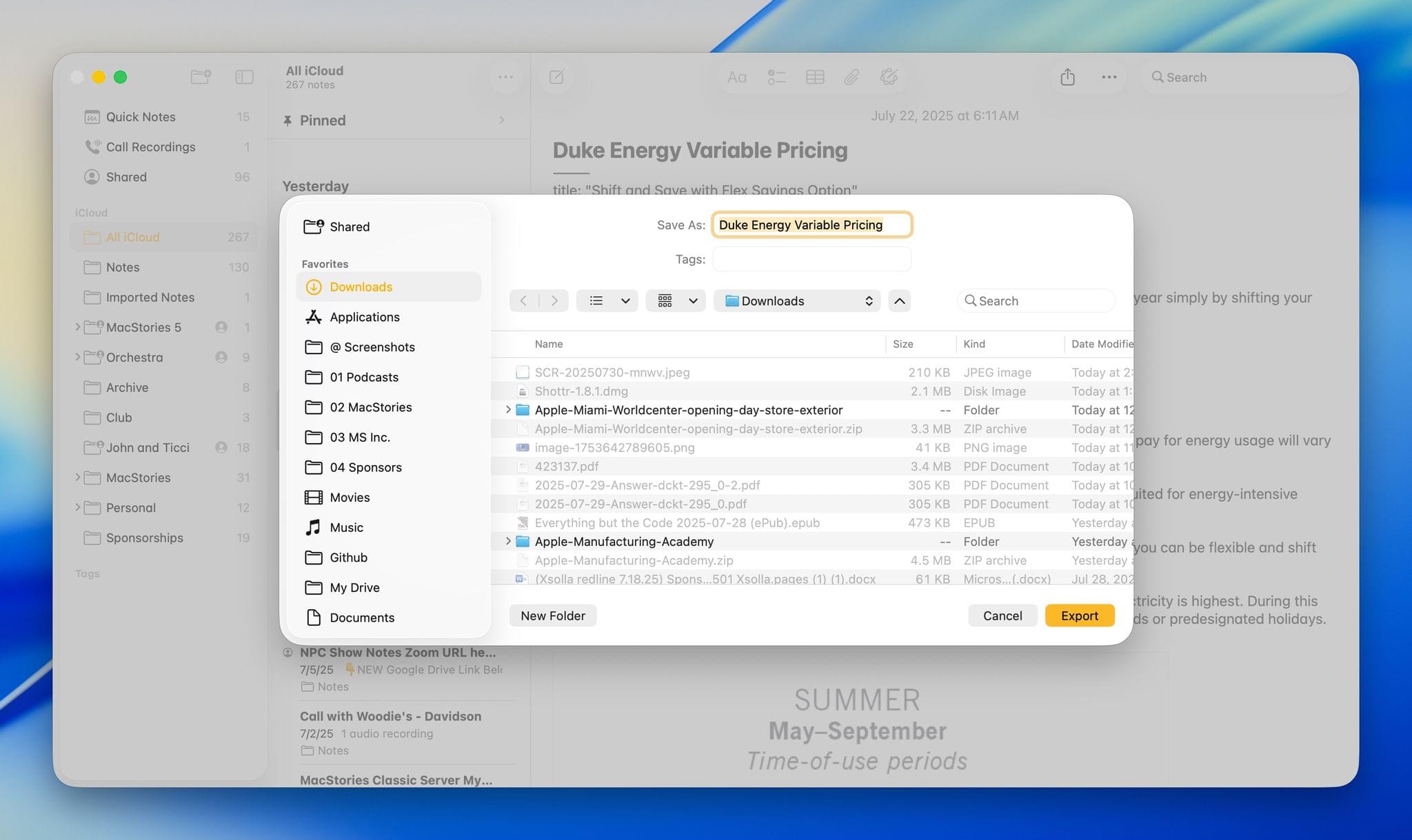Select Github folder in Favorites

(x=388, y=557)
